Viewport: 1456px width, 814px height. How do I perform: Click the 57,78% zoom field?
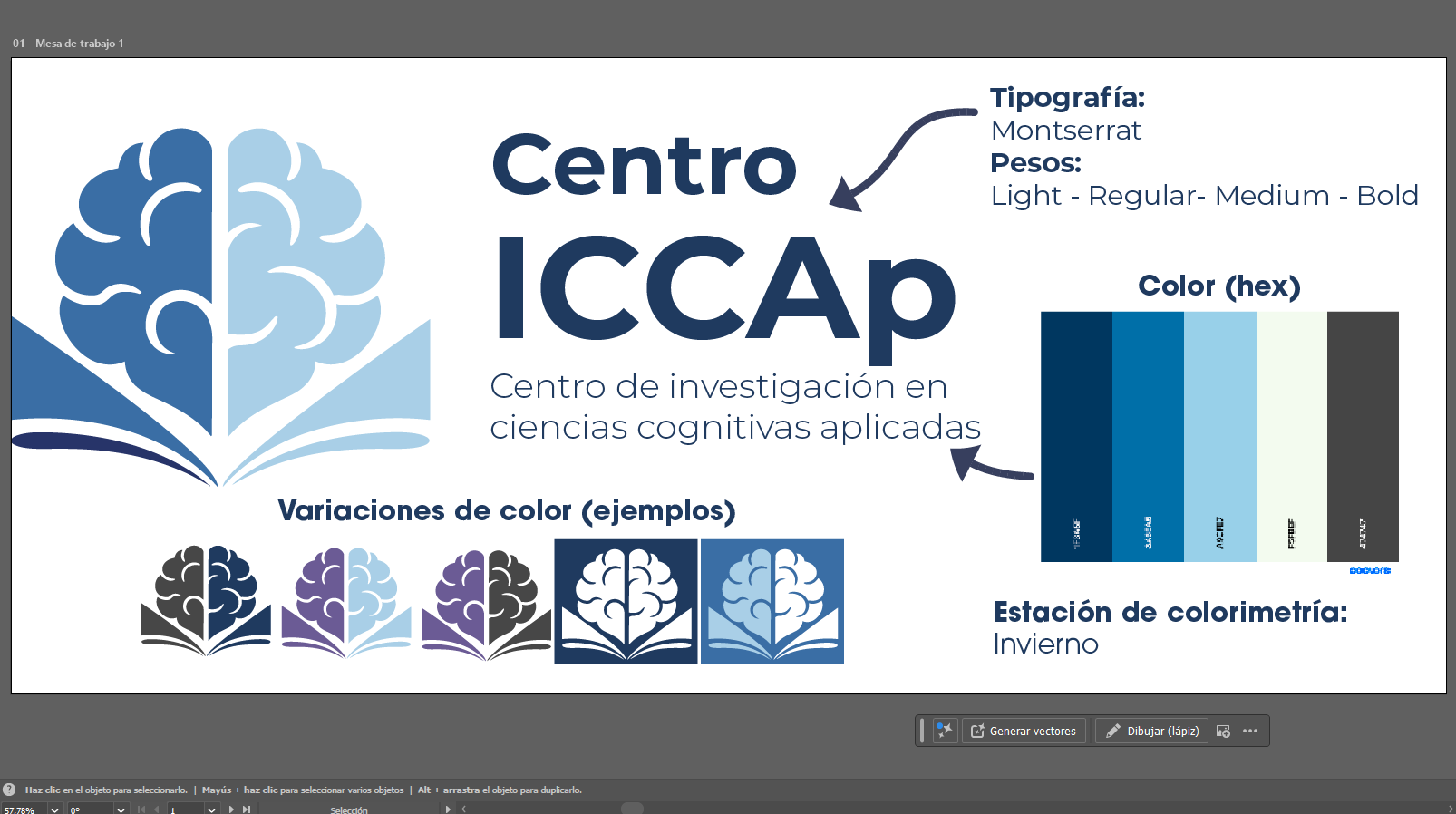24,809
